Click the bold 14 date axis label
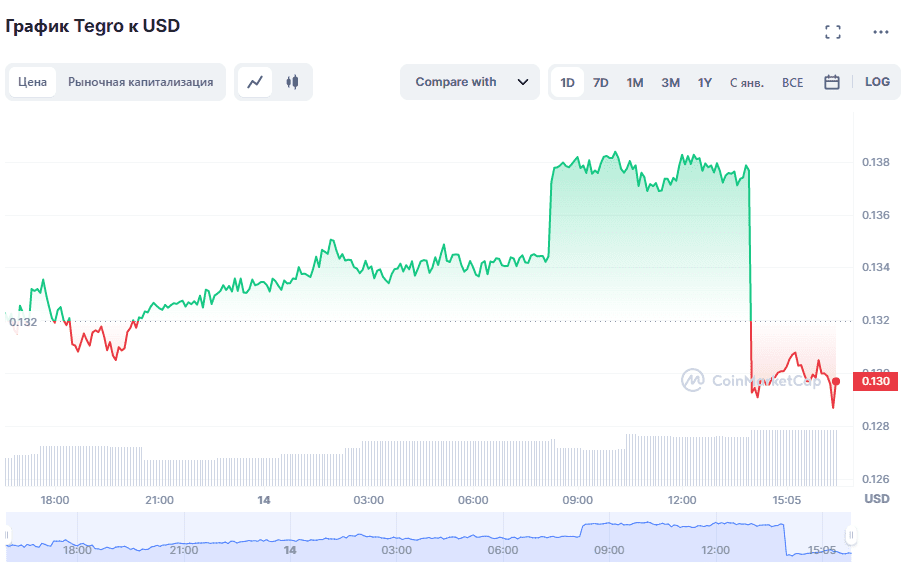917x569 pixels. pos(264,500)
